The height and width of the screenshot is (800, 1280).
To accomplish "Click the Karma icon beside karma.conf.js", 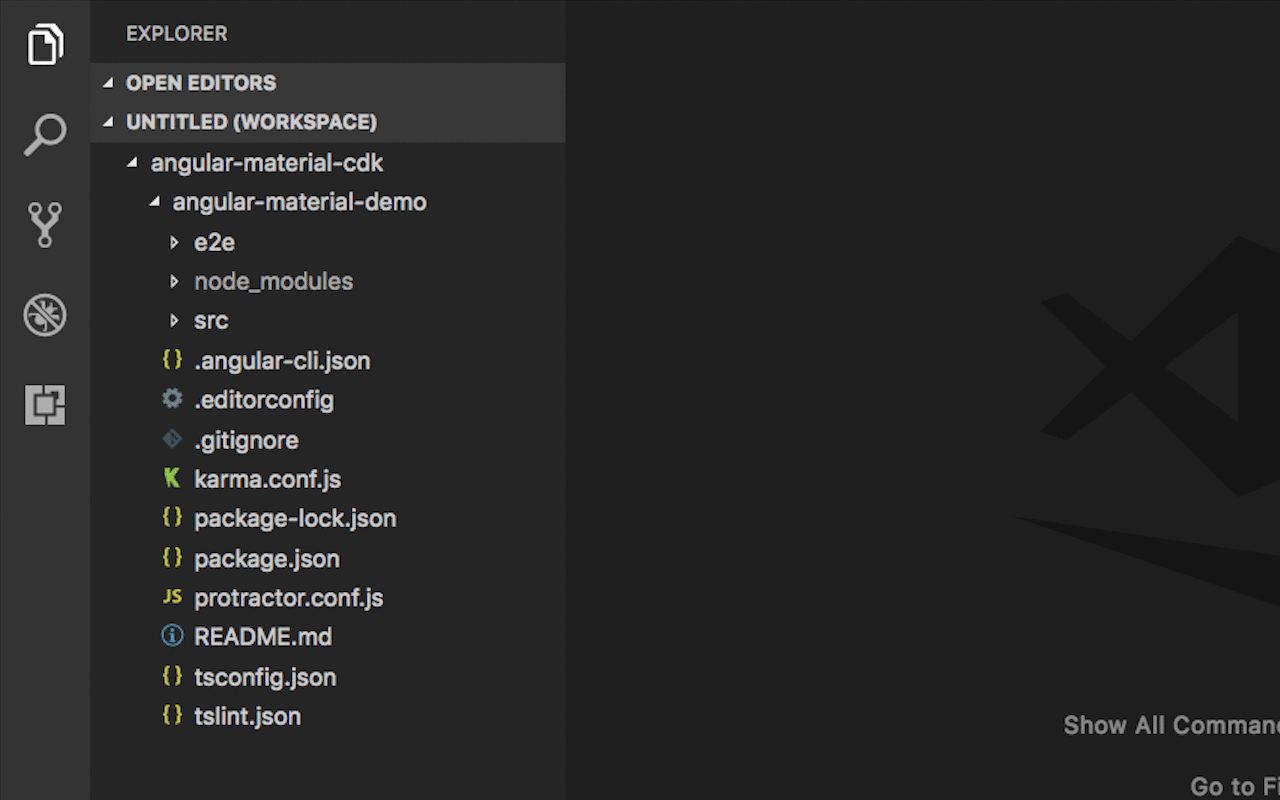I will 172,478.
